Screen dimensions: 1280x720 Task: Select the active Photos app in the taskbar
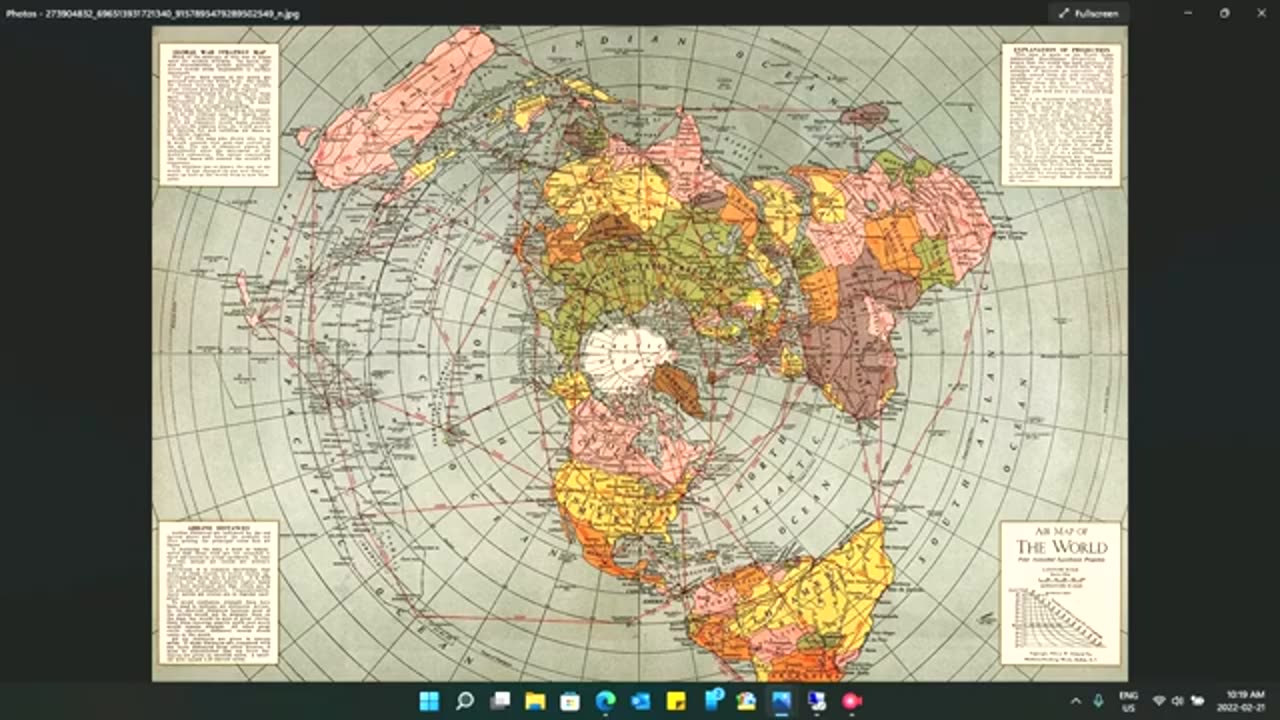point(781,701)
